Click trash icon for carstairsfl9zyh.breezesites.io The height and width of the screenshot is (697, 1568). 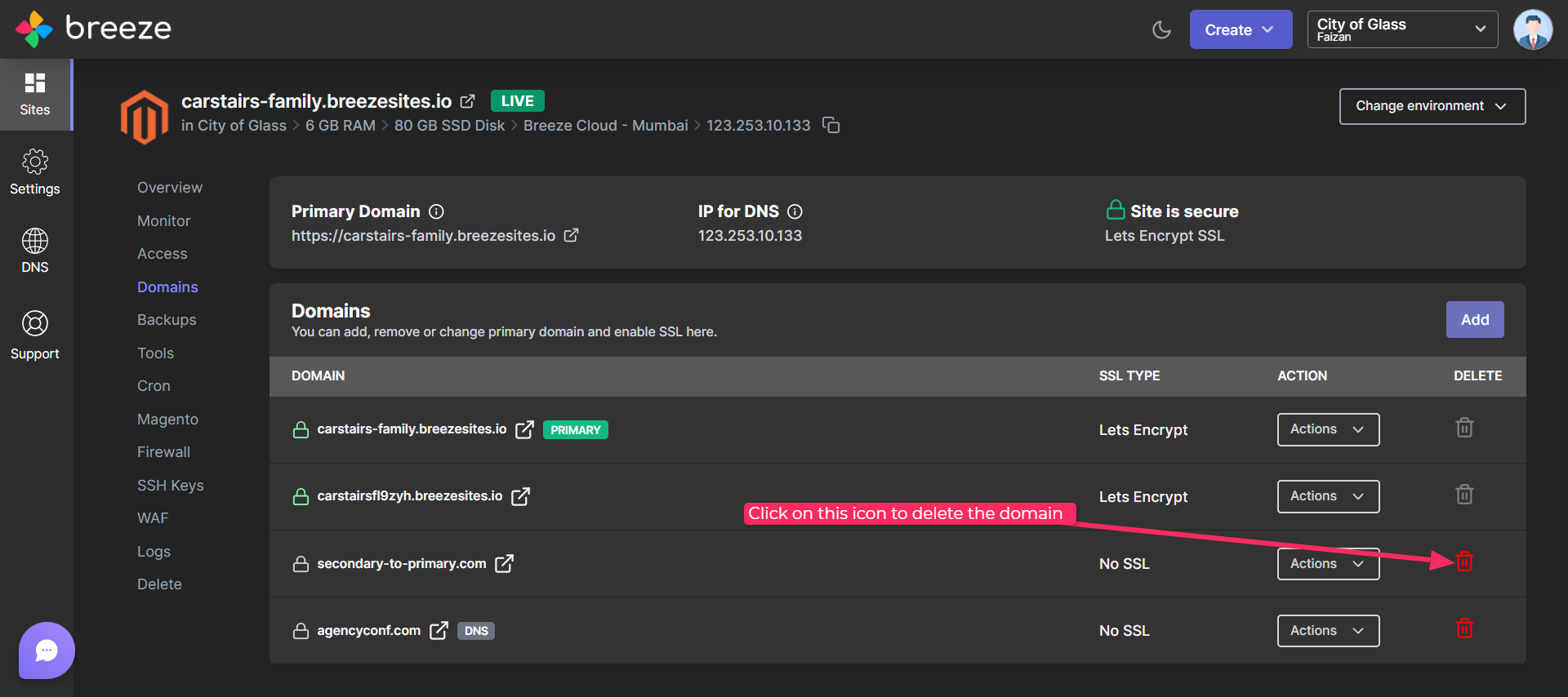point(1464,495)
